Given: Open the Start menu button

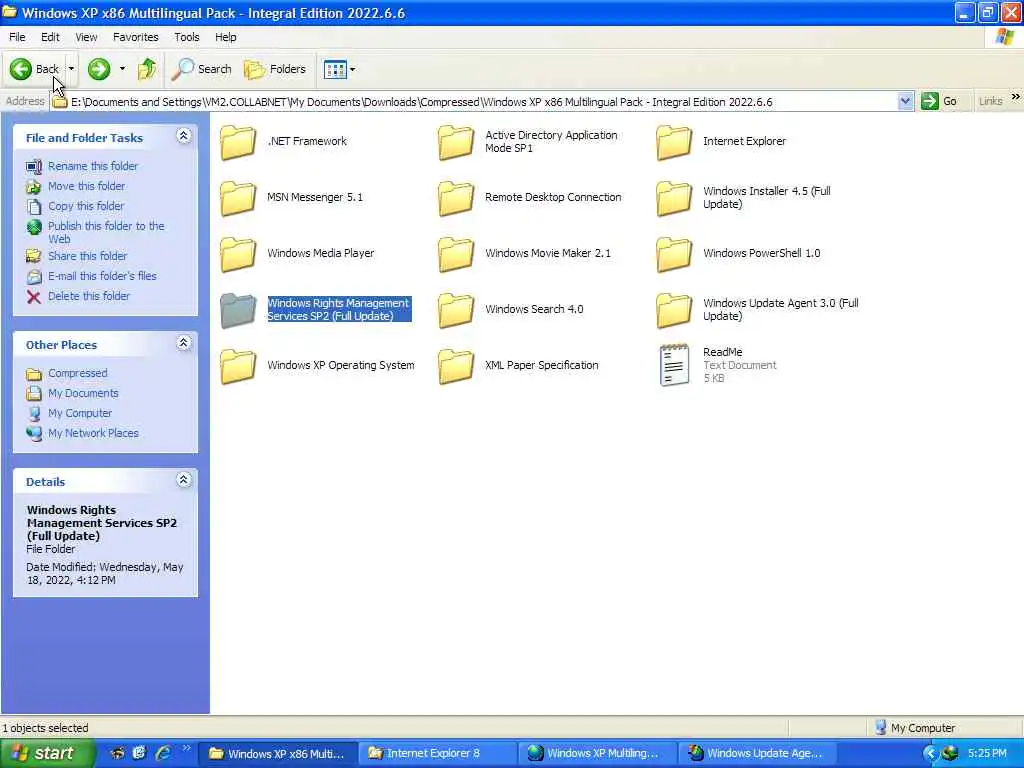Looking at the screenshot, I should tap(46, 753).
